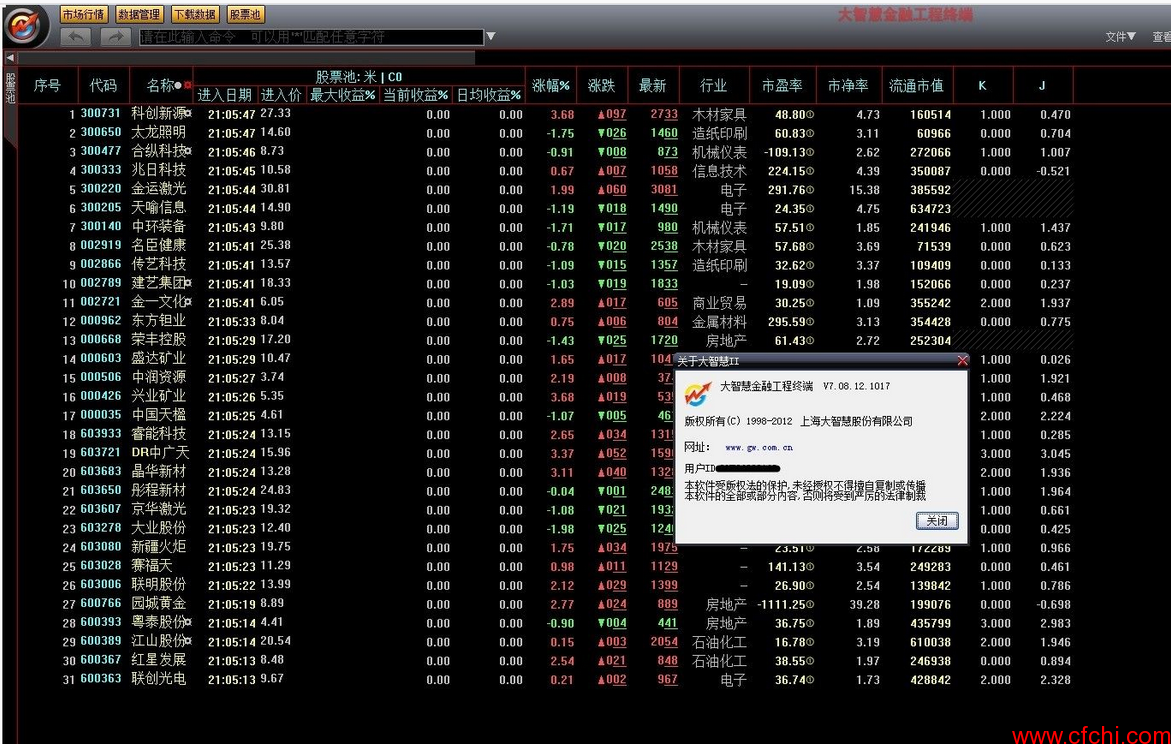Select stock code 300333

point(100,170)
